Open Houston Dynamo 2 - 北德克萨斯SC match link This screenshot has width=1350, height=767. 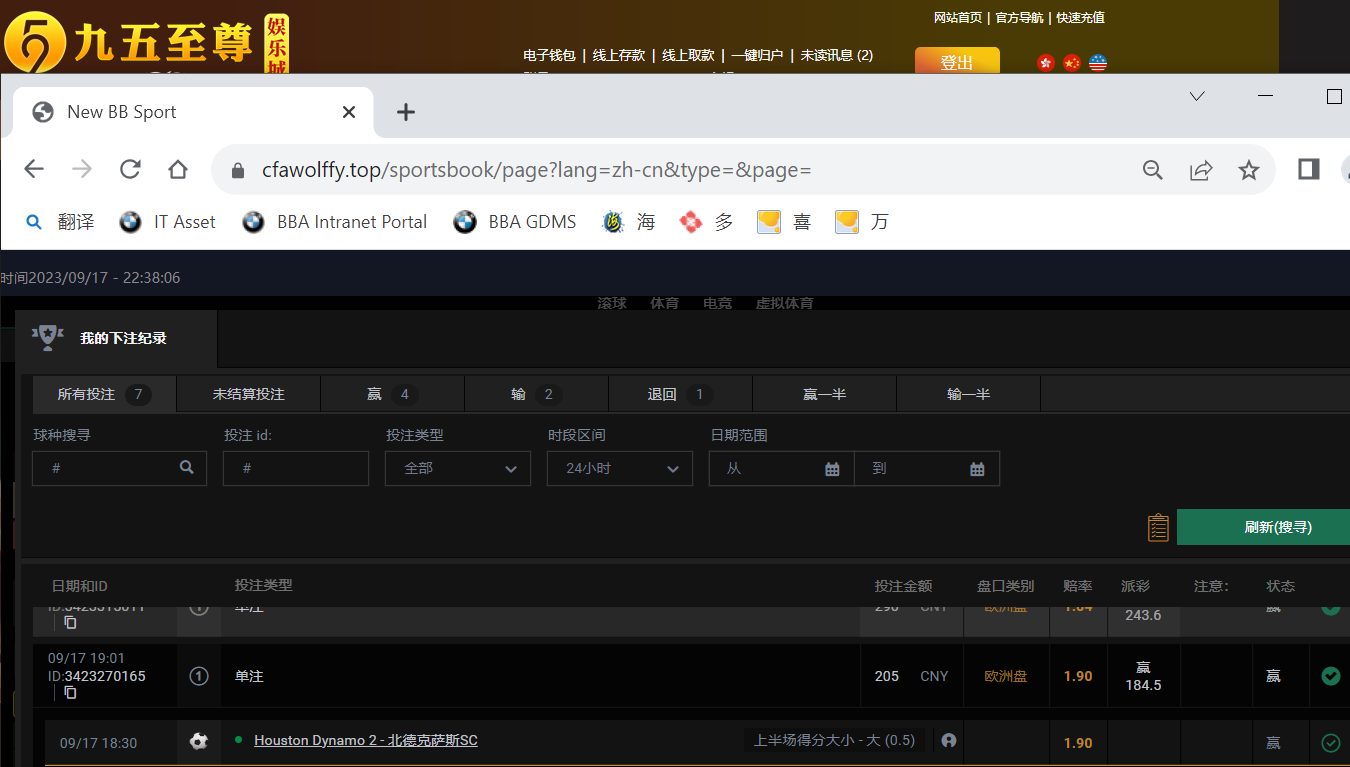366,741
